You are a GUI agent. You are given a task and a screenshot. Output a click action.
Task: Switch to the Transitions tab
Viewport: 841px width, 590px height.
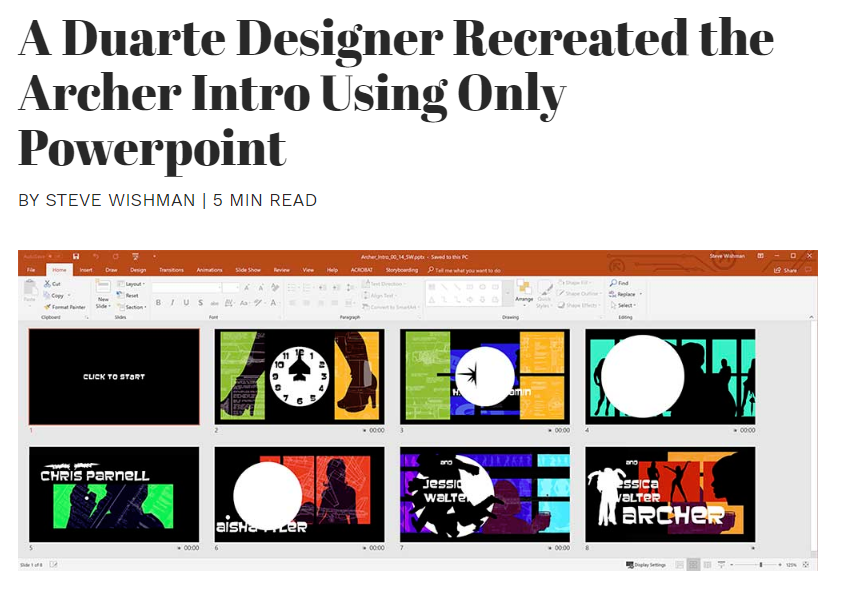(172, 270)
